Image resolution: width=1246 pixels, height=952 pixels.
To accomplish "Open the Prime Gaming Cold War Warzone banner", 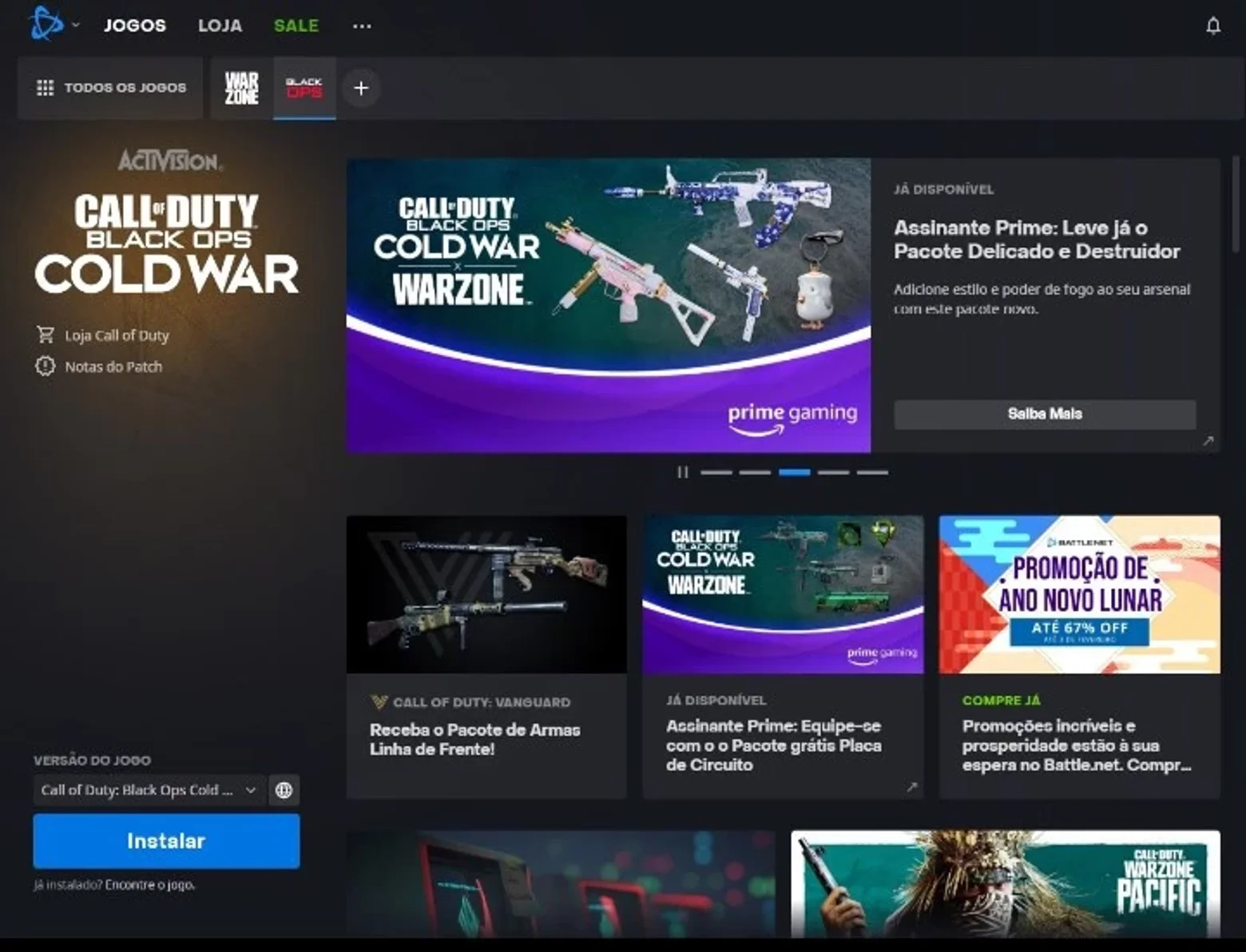I will 609,305.
